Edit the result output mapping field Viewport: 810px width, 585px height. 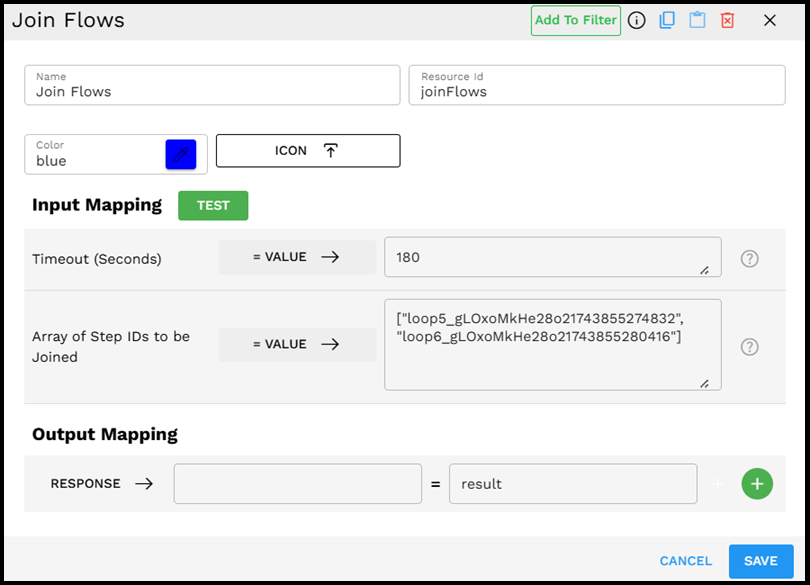573,483
